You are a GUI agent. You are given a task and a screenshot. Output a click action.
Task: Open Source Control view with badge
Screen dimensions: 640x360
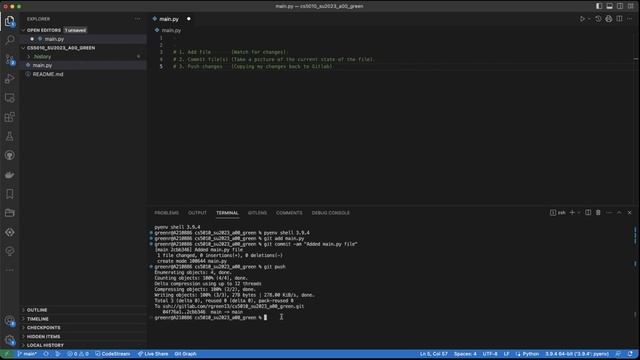9,60
